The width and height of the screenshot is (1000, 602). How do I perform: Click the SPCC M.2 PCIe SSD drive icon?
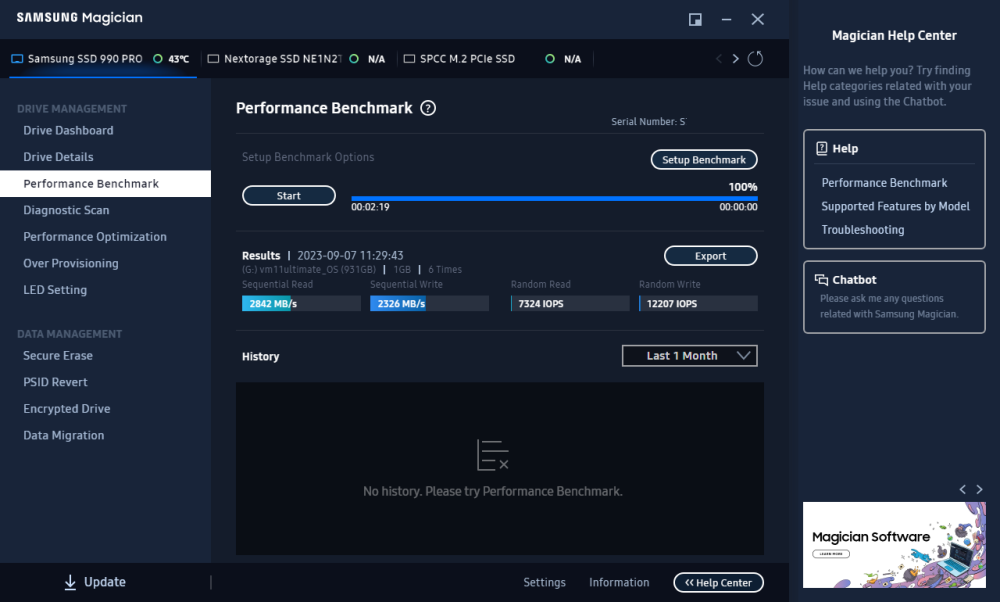coord(409,59)
